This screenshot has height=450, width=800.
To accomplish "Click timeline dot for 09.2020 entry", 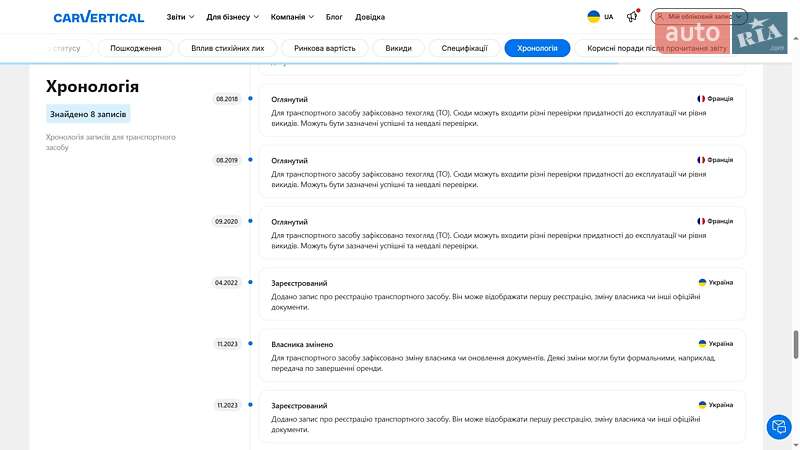I will (x=250, y=221).
